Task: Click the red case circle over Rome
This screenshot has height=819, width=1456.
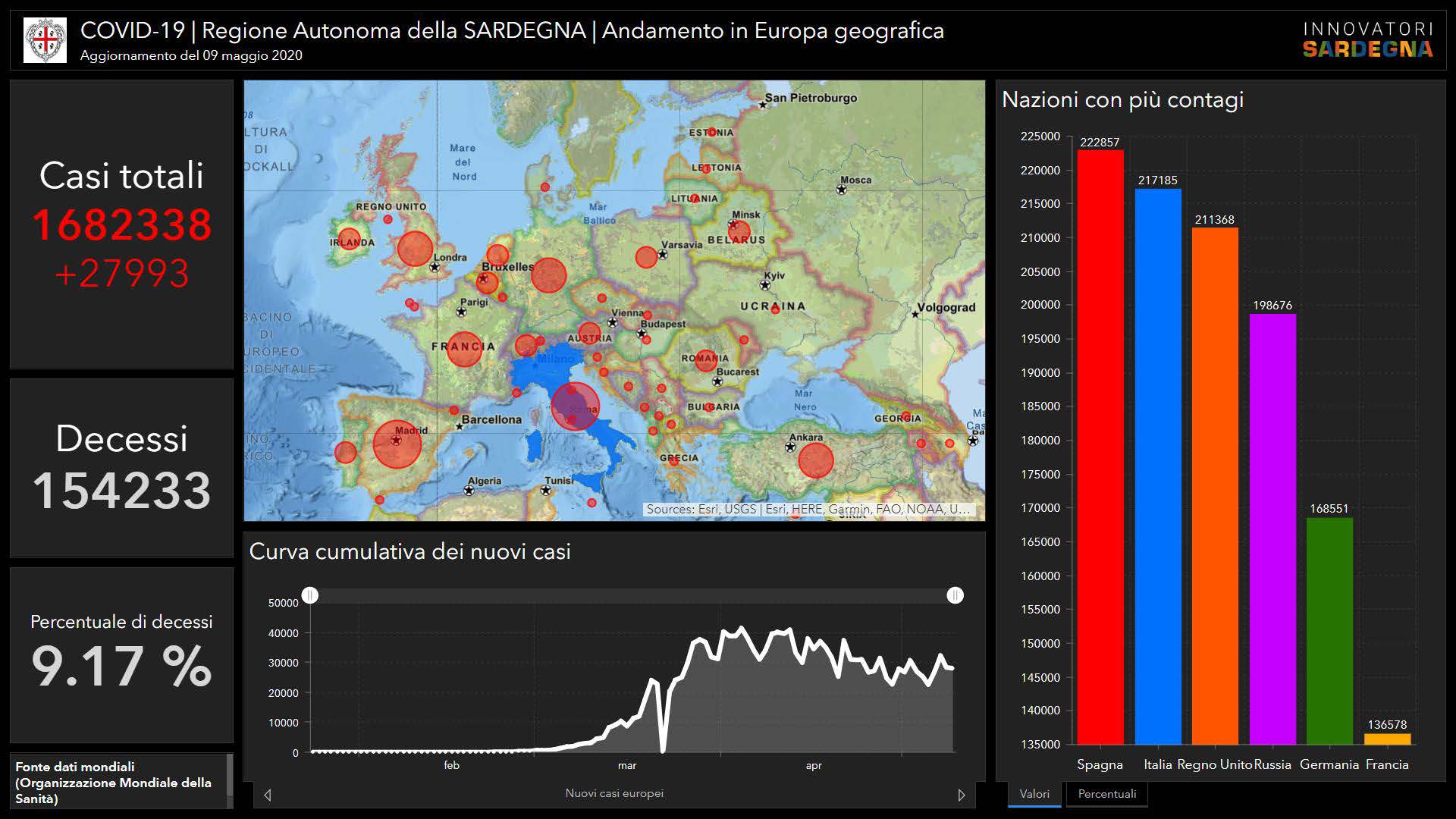Action: [x=575, y=406]
